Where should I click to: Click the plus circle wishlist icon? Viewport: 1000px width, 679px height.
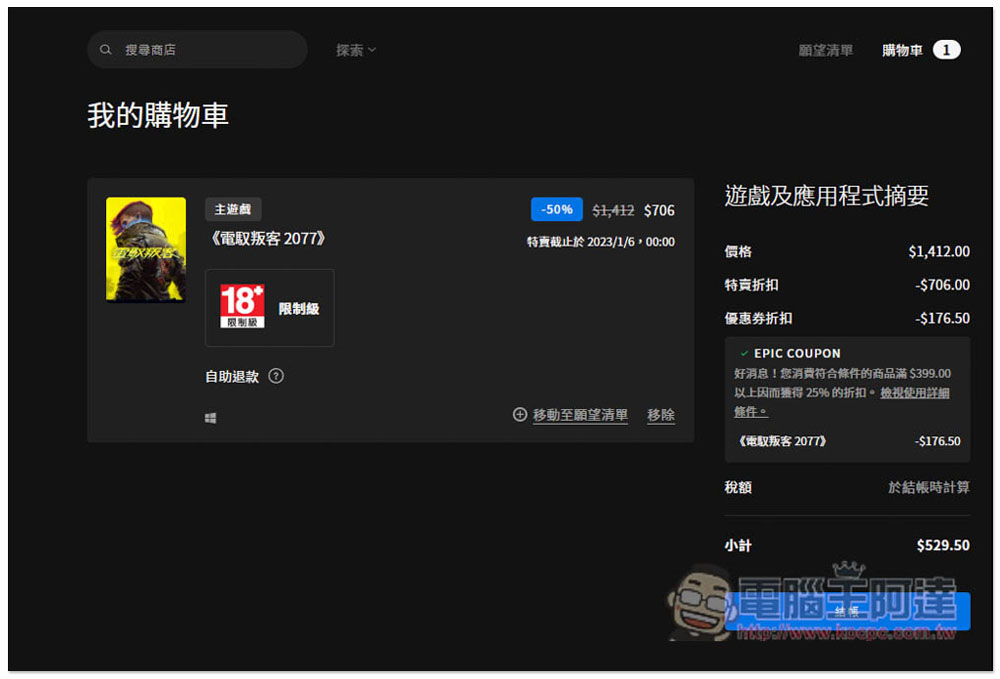tap(520, 414)
